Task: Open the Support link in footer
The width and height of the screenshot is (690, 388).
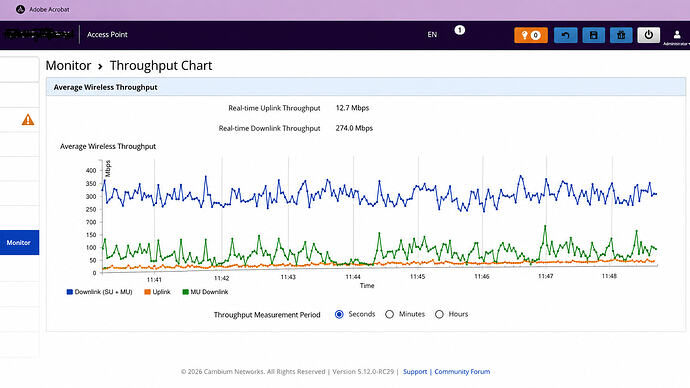Action: coord(415,372)
